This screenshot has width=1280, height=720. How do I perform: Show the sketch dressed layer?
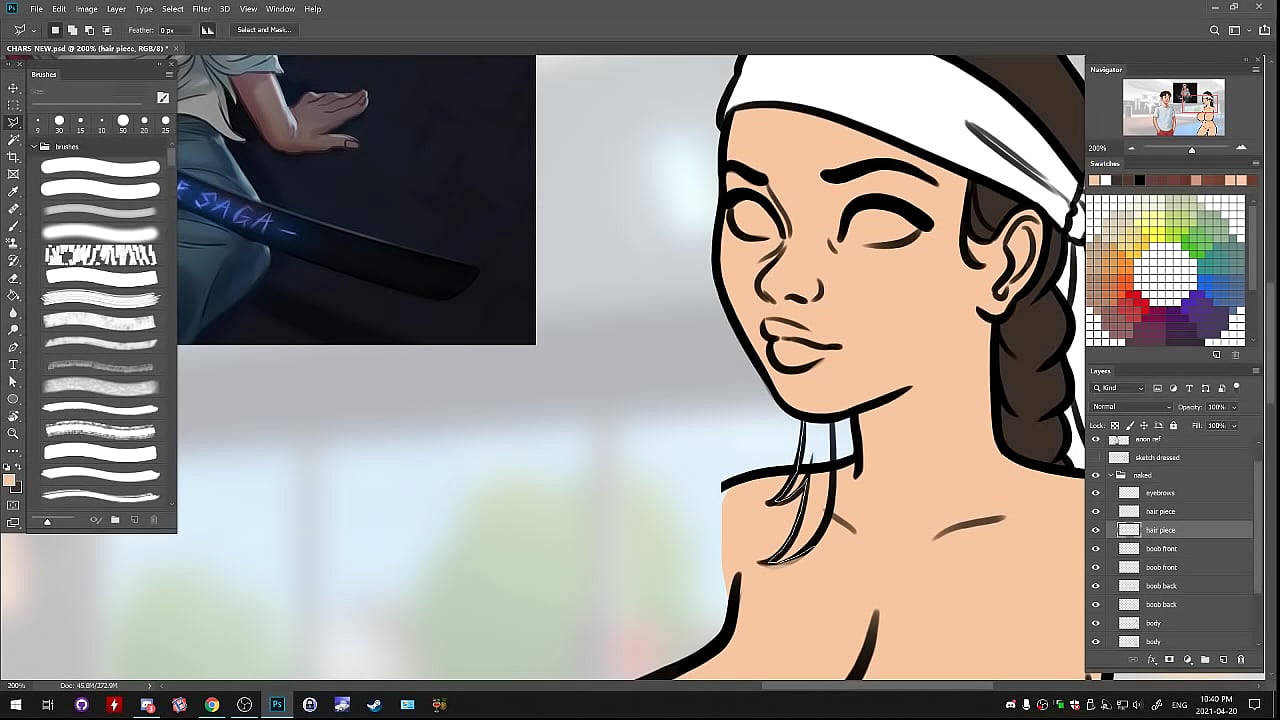click(x=1095, y=458)
